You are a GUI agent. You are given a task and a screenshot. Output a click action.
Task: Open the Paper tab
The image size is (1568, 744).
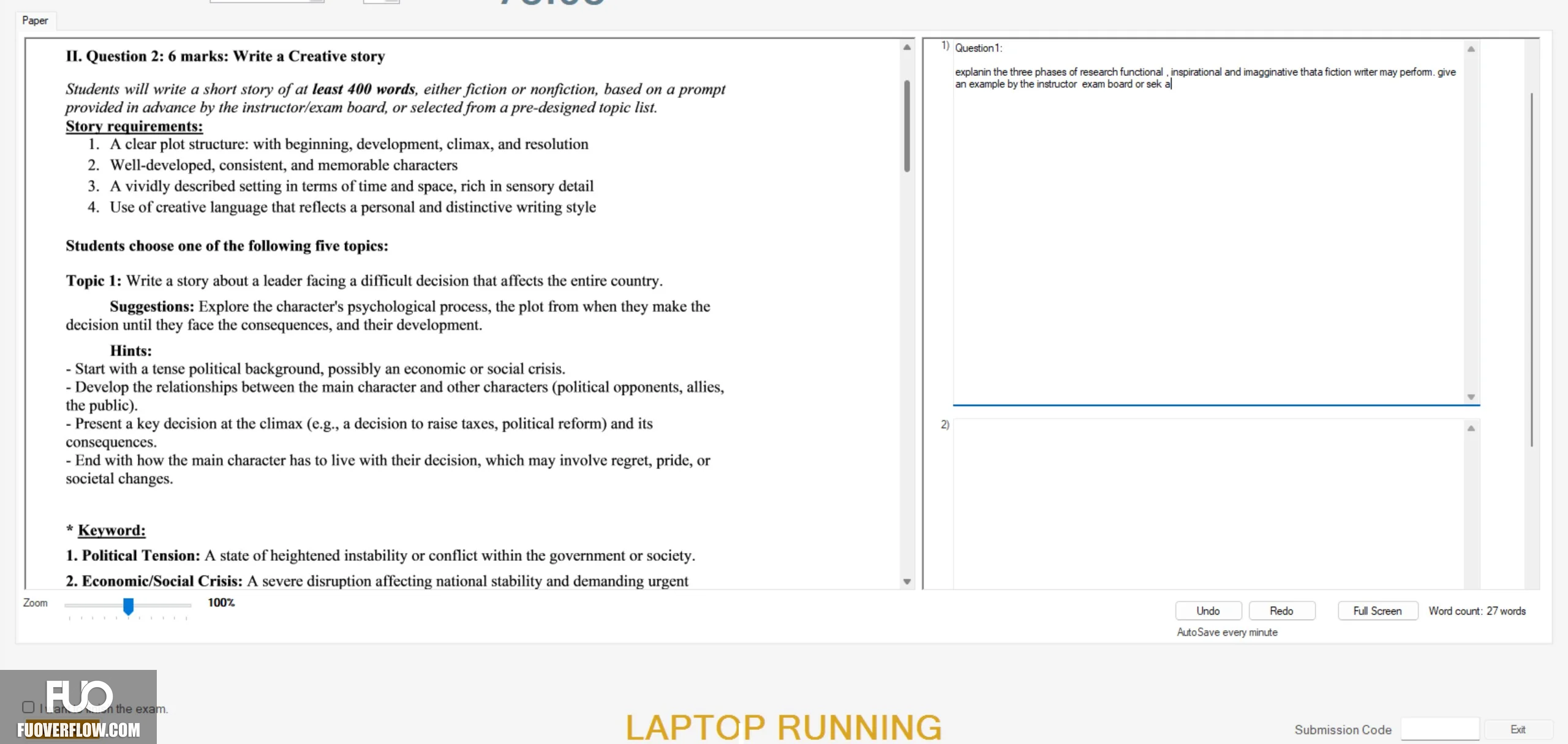click(x=35, y=20)
